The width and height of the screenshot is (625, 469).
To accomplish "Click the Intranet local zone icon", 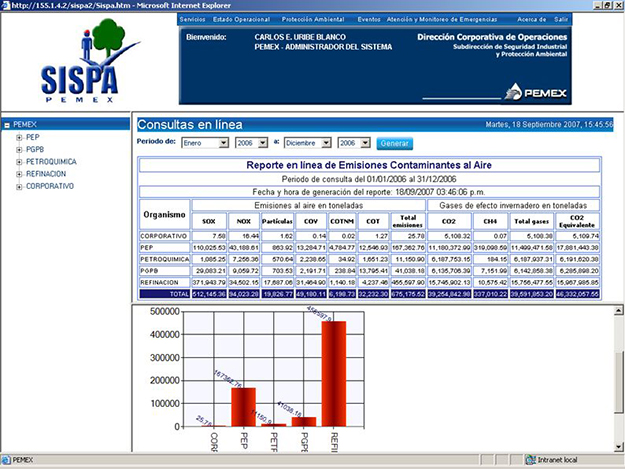I will coord(530,460).
